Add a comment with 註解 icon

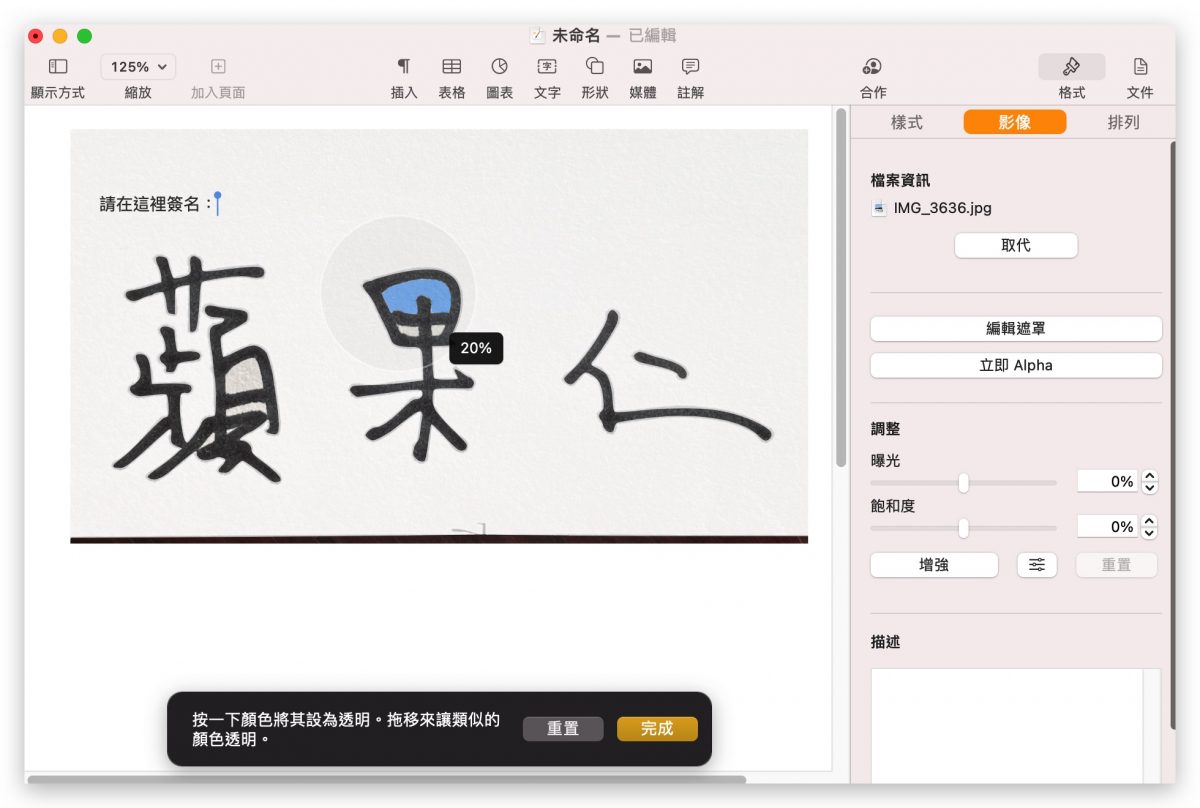tap(690, 66)
